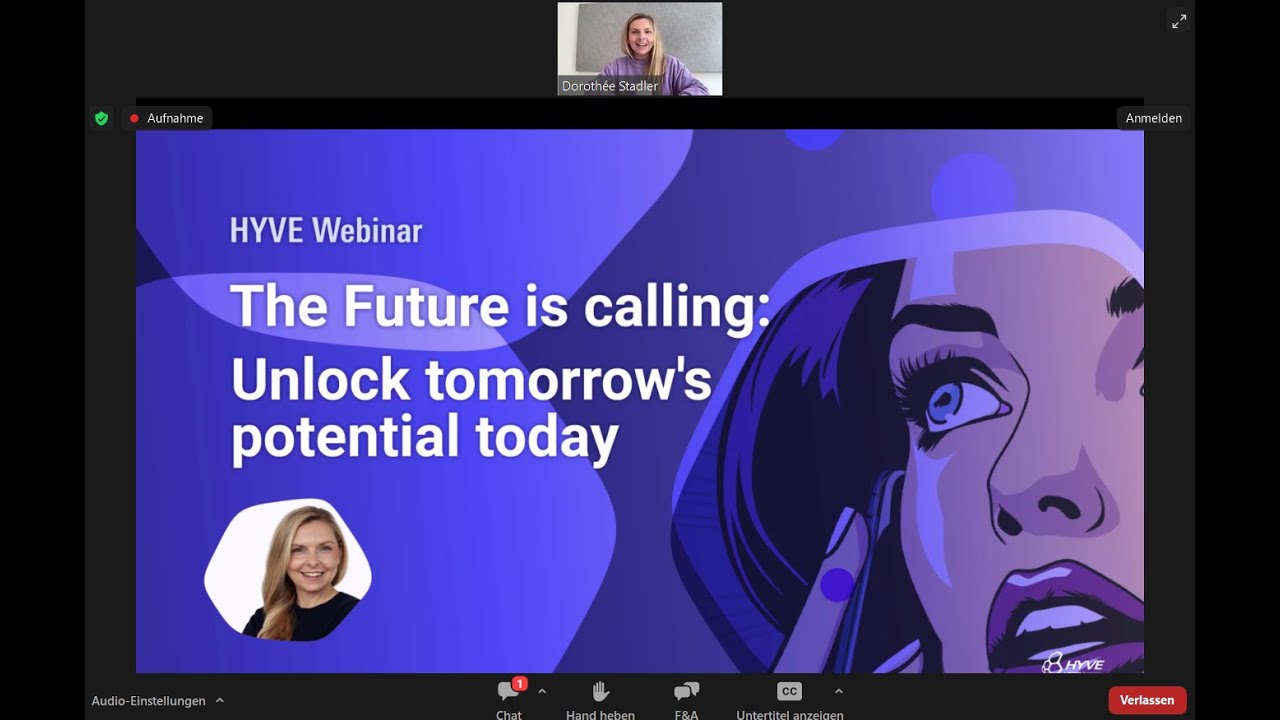Image resolution: width=1280 pixels, height=720 pixels.
Task: Click the Anmelden sign-in button
Action: click(1153, 118)
